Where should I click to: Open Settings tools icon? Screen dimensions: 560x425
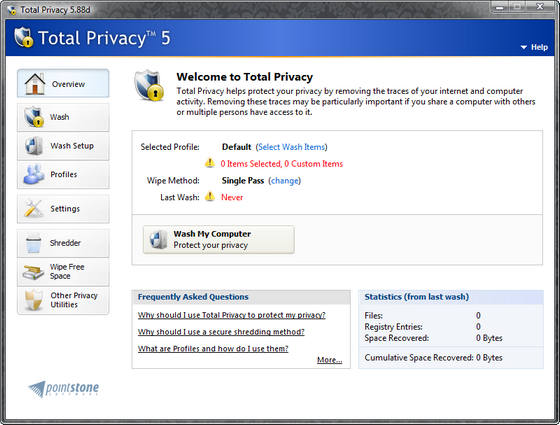click(33, 209)
